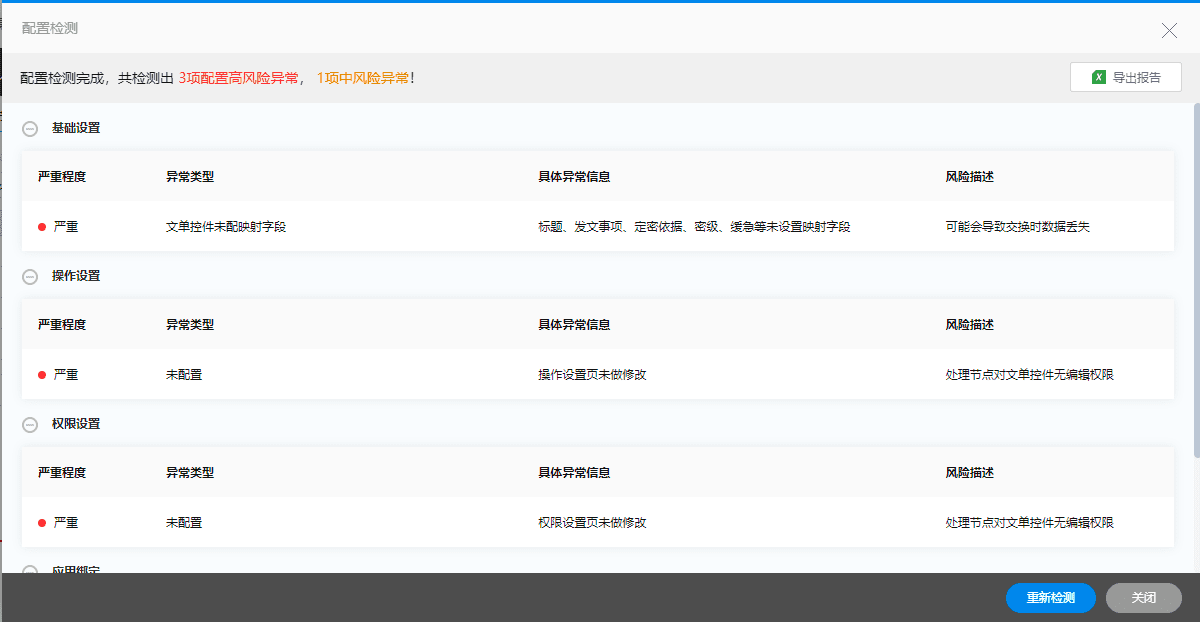The height and width of the screenshot is (622, 1200).
Task: Select the 权限设置页未做修改 cell
Action: point(592,523)
